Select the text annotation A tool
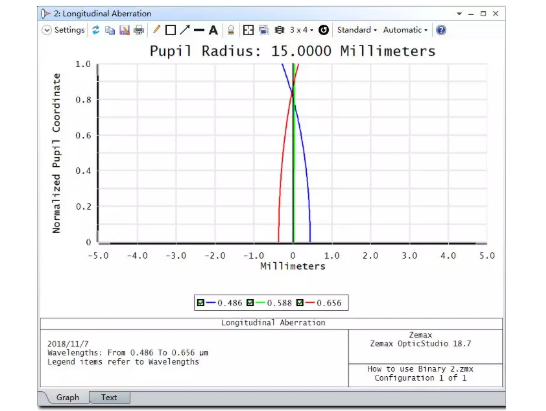This screenshot has height=411, width=546. tap(213, 30)
